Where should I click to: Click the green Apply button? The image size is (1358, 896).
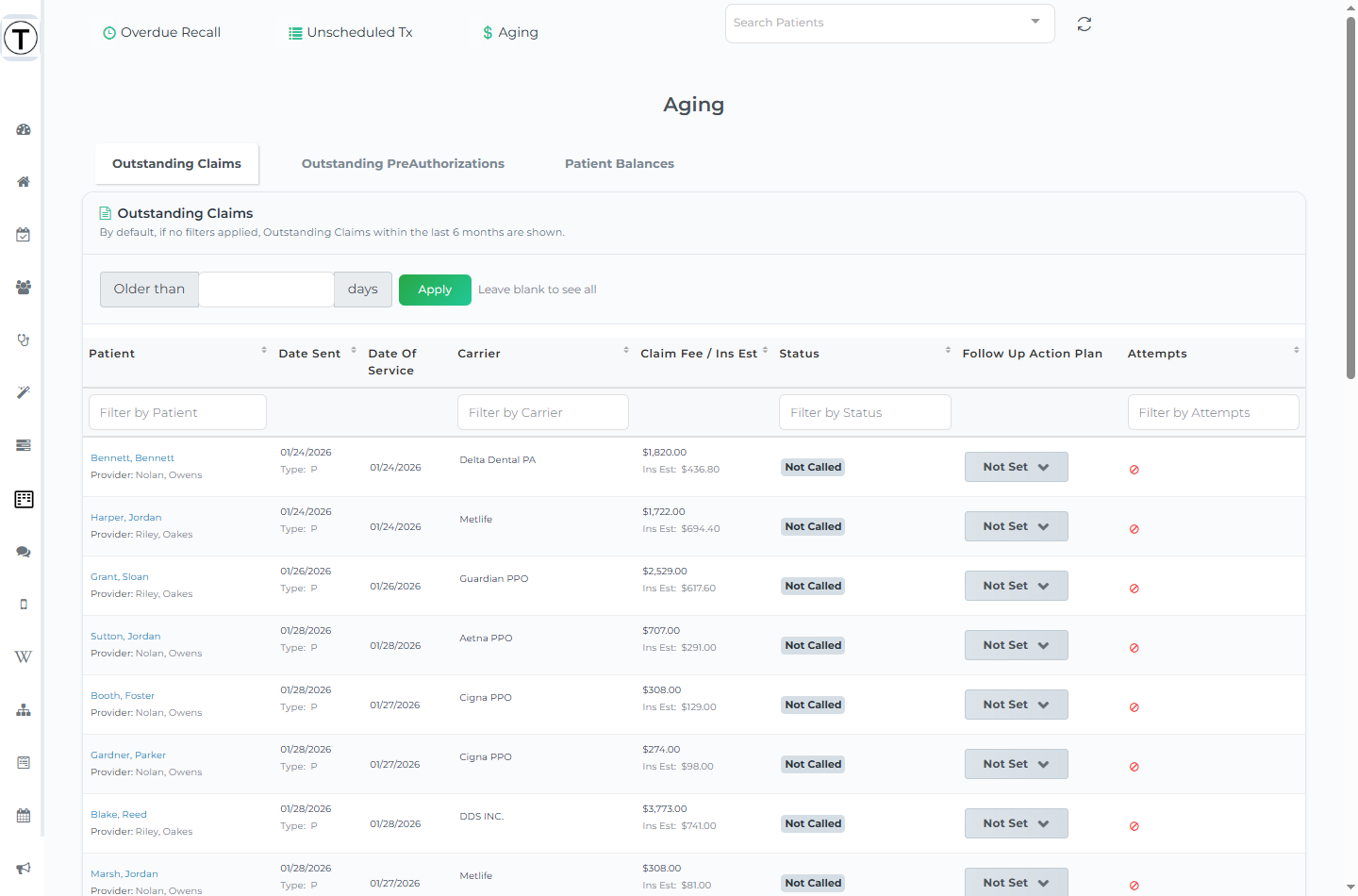coord(435,290)
